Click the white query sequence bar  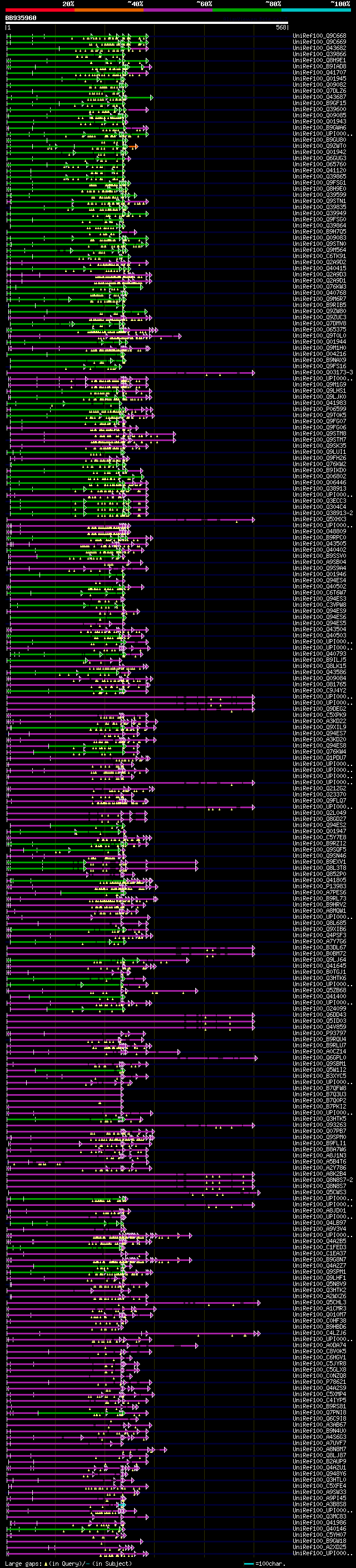tap(147, 23)
